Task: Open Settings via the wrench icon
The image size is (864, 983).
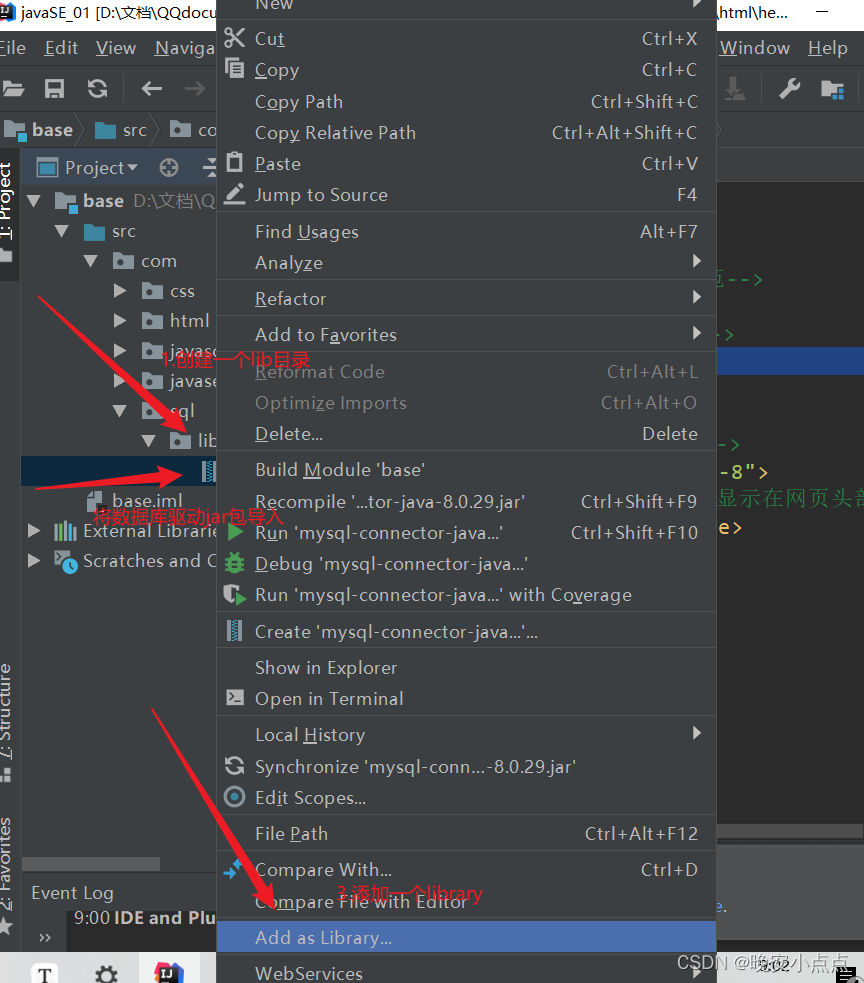Action: click(x=789, y=88)
